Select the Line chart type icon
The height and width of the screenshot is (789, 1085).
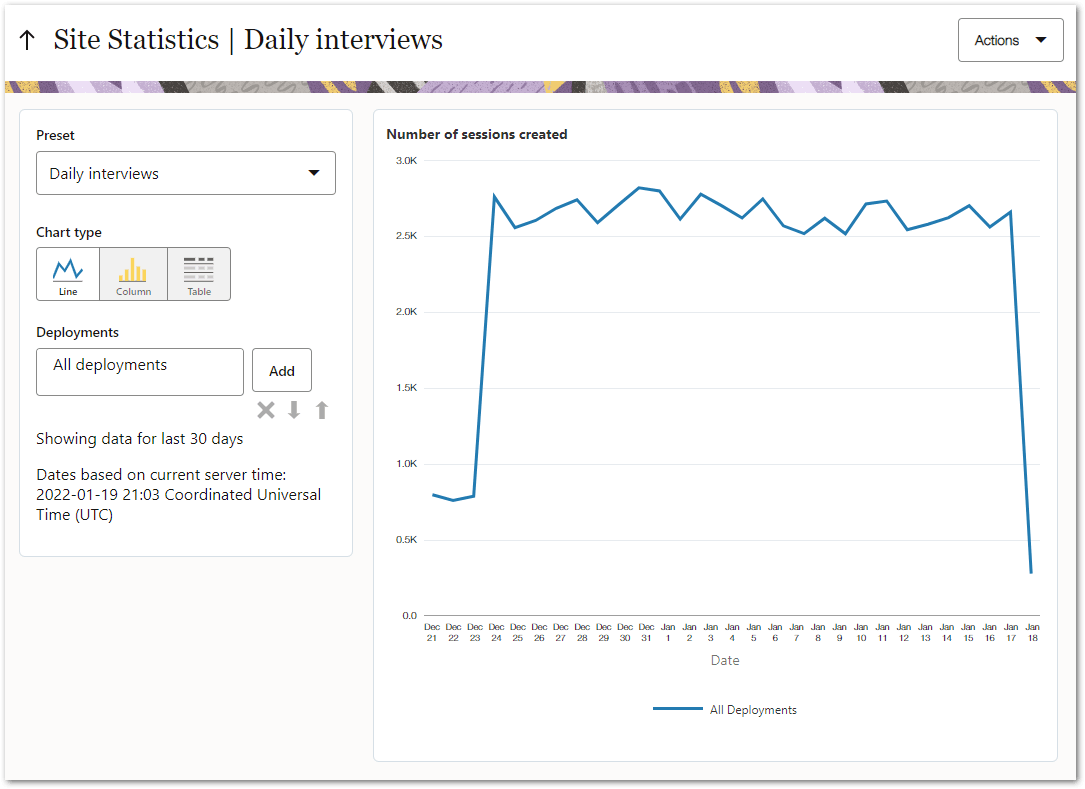[68, 273]
